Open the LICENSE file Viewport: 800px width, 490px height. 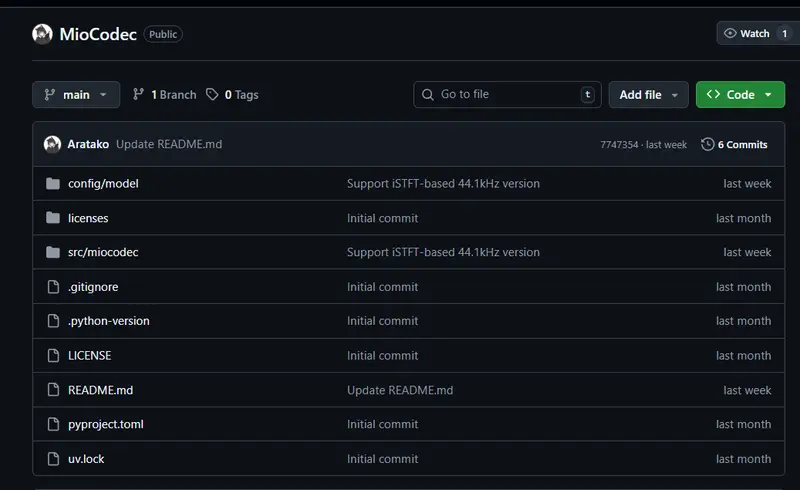(x=90, y=355)
